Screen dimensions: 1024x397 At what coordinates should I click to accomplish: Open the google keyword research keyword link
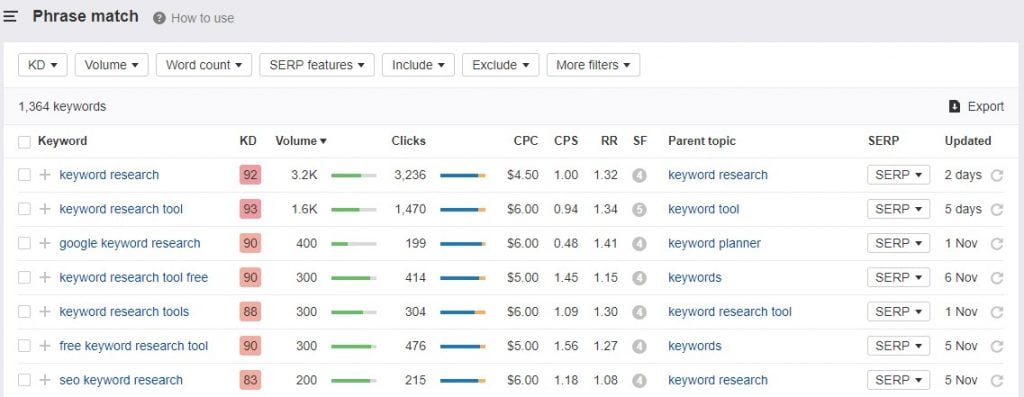tap(130, 244)
